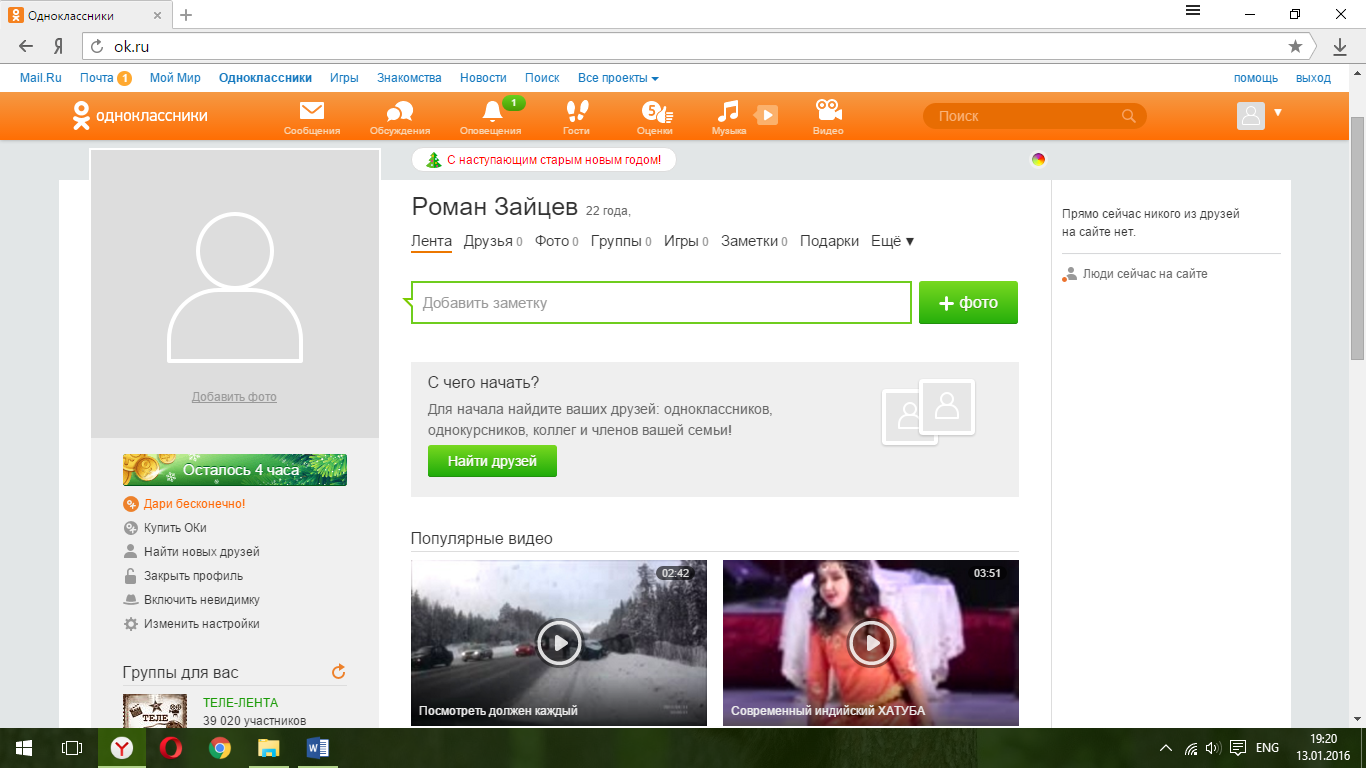
Task: Open Музыка note icon
Action: coord(729,110)
